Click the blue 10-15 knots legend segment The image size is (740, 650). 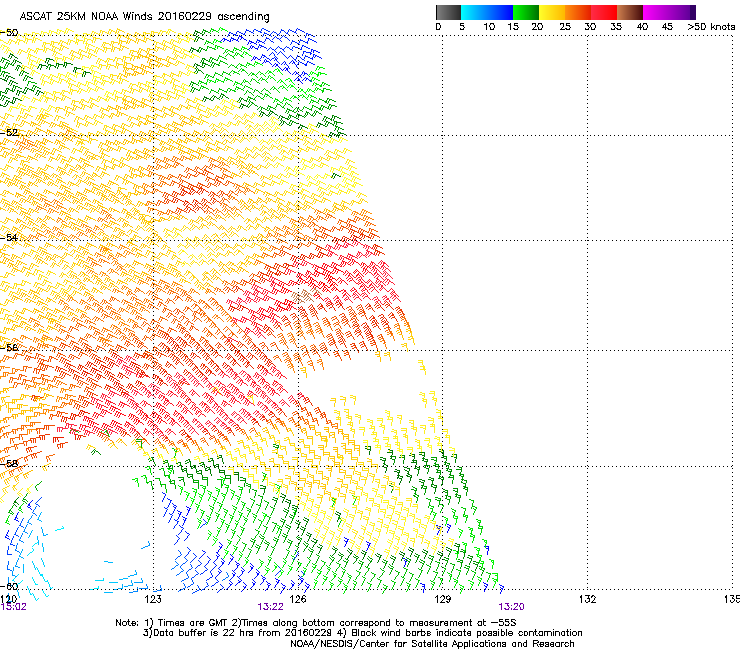(500, 12)
